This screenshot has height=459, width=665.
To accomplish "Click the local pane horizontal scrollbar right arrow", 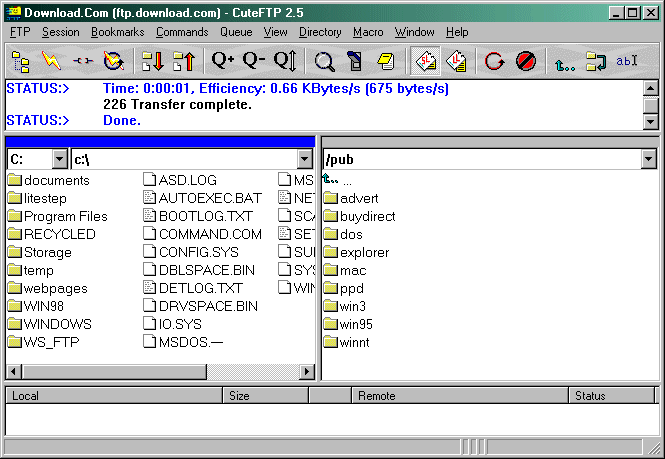I will pos(309,371).
